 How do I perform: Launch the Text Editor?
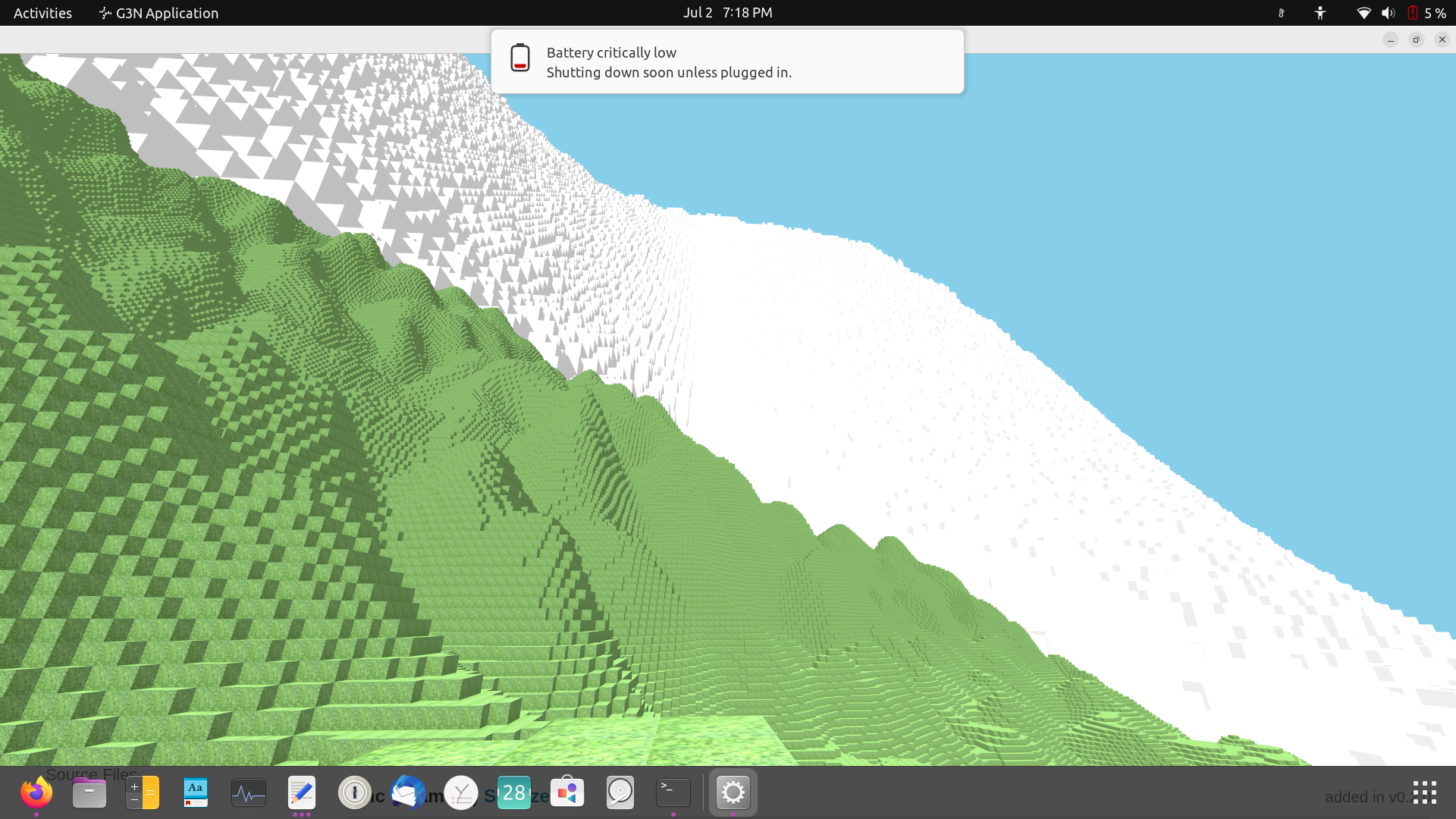302,793
